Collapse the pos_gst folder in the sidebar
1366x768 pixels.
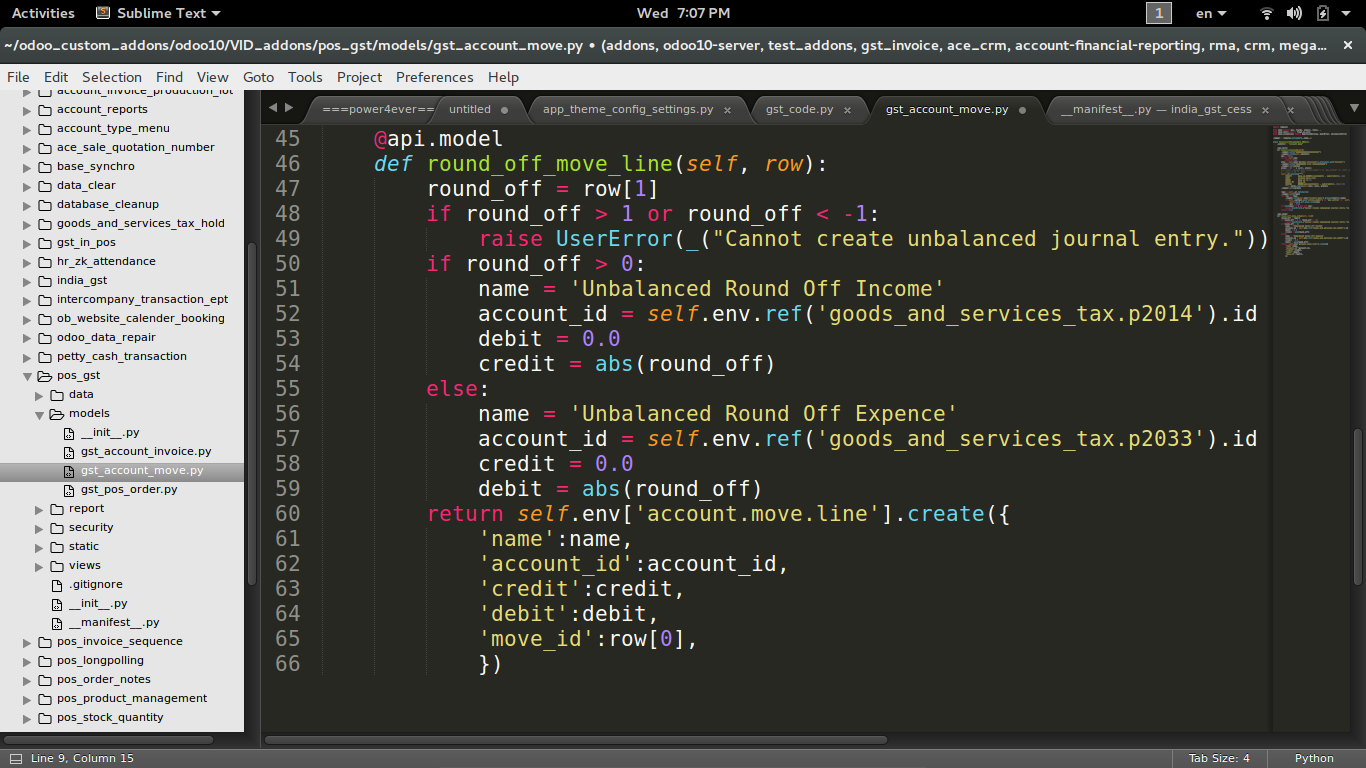point(26,375)
